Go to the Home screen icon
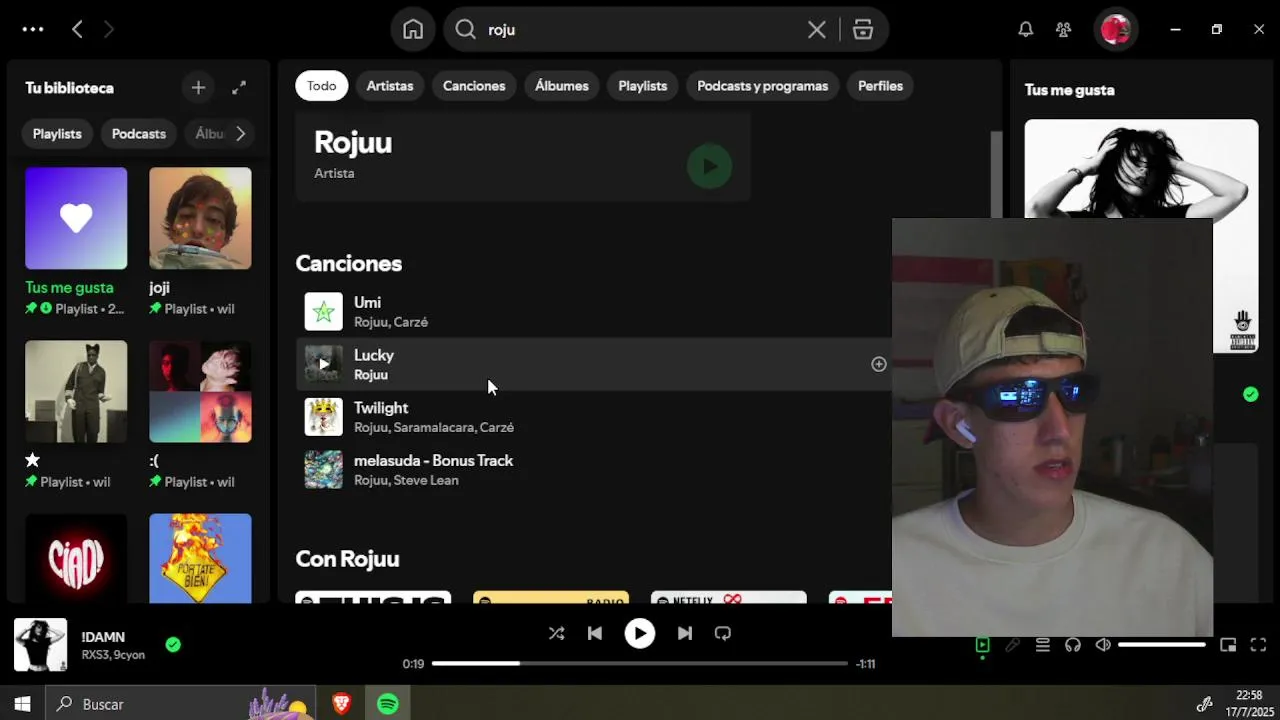The image size is (1280, 720). pos(413,29)
